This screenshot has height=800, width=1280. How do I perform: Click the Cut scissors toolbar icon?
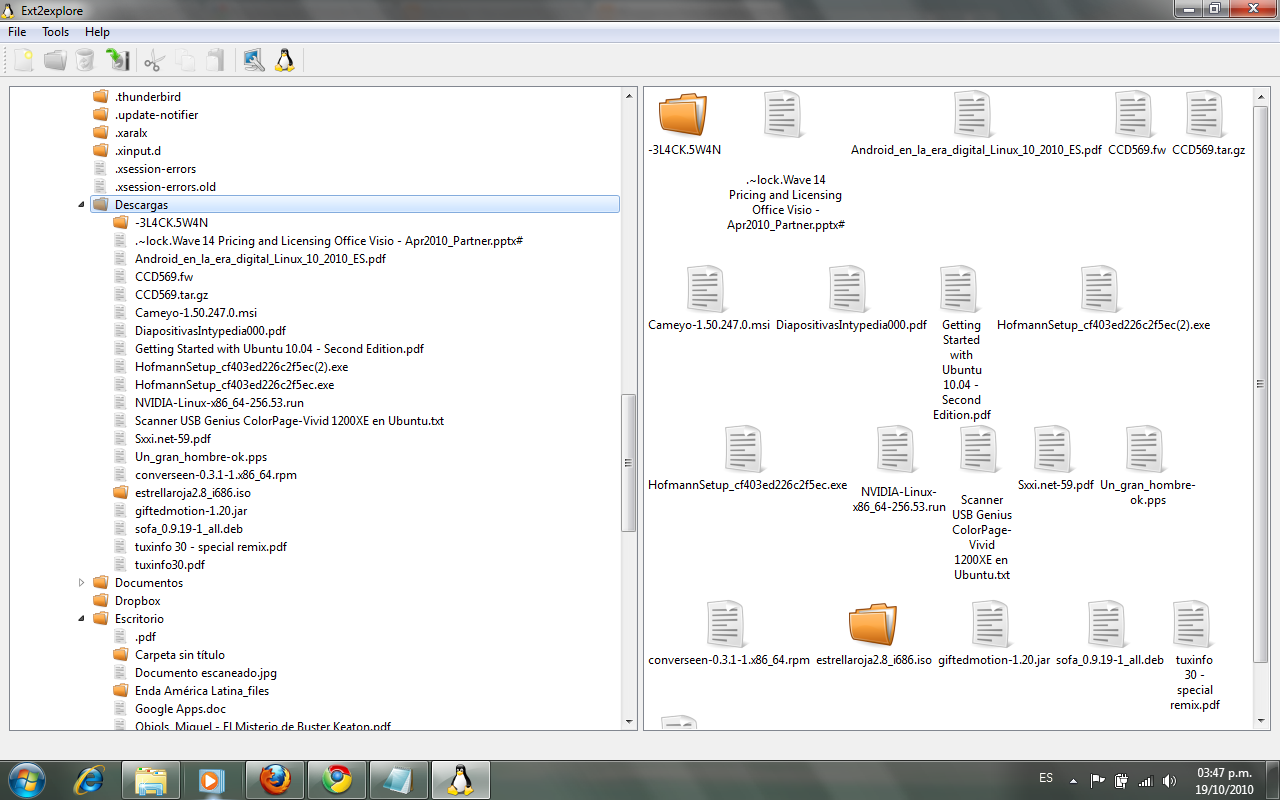pyautogui.click(x=153, y=60)
